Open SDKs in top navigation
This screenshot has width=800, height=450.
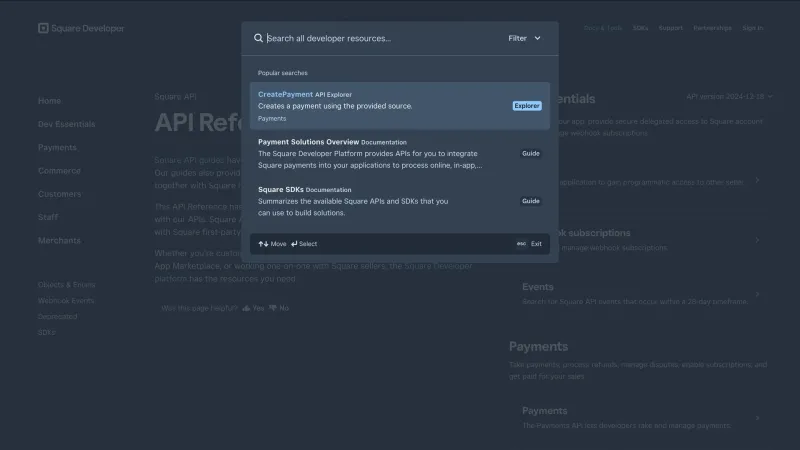[x=640, y=28]
